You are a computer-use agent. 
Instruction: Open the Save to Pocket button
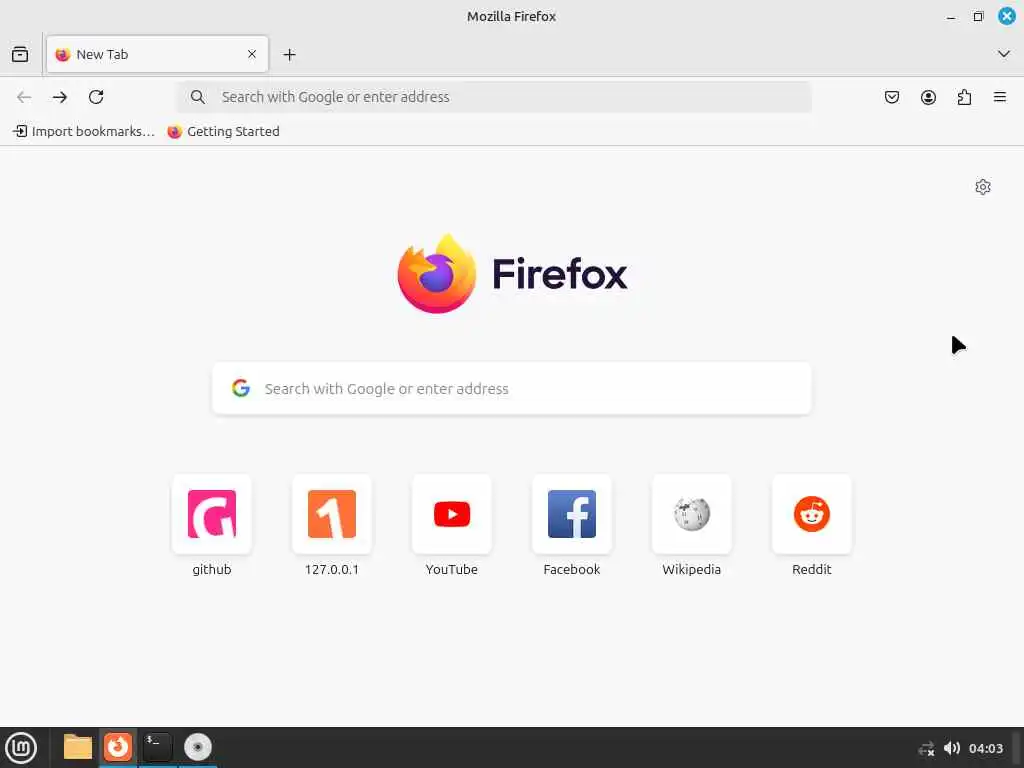[x=892, y=97]
